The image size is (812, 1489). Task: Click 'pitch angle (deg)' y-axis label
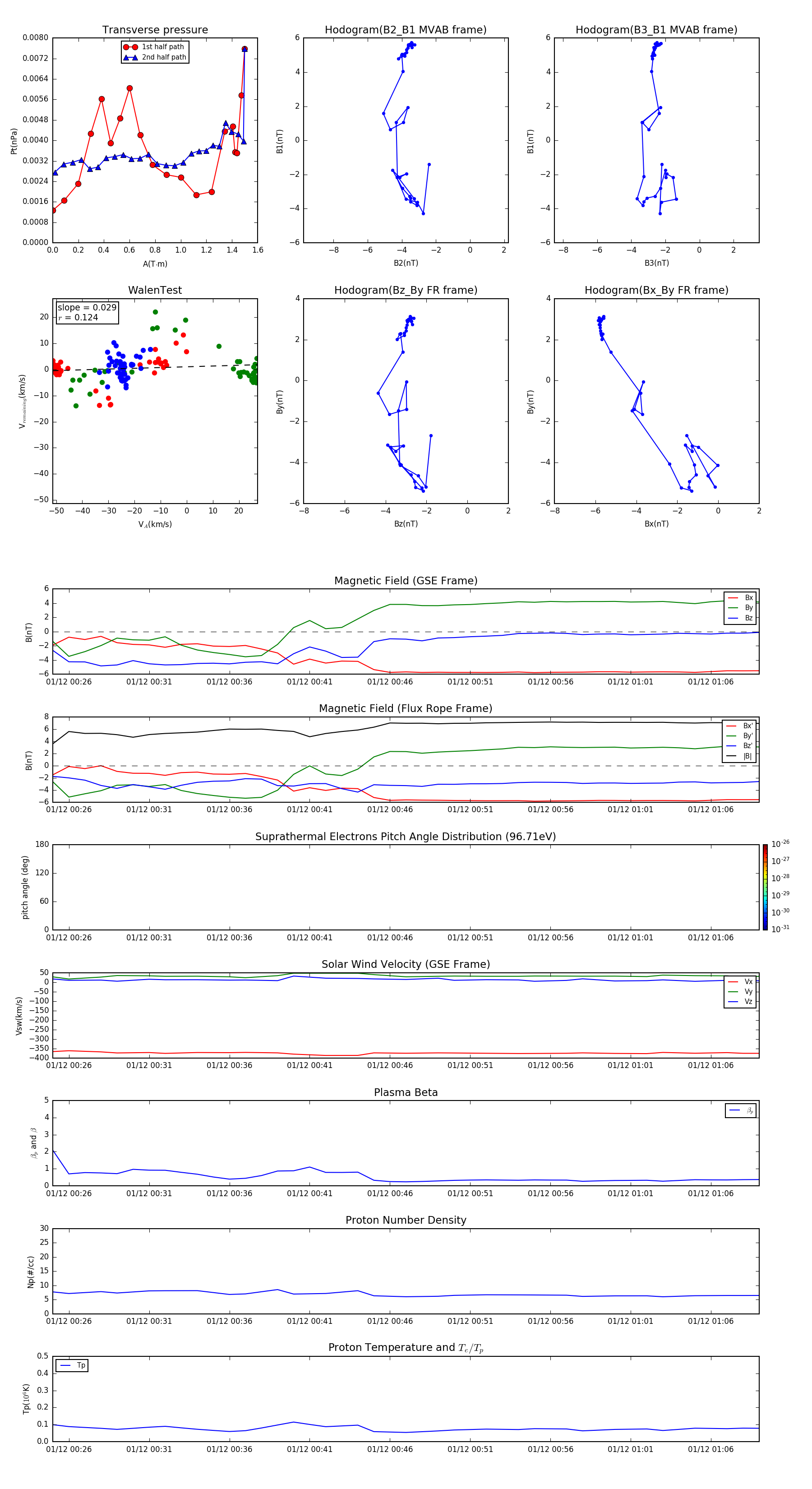(25, 887)
